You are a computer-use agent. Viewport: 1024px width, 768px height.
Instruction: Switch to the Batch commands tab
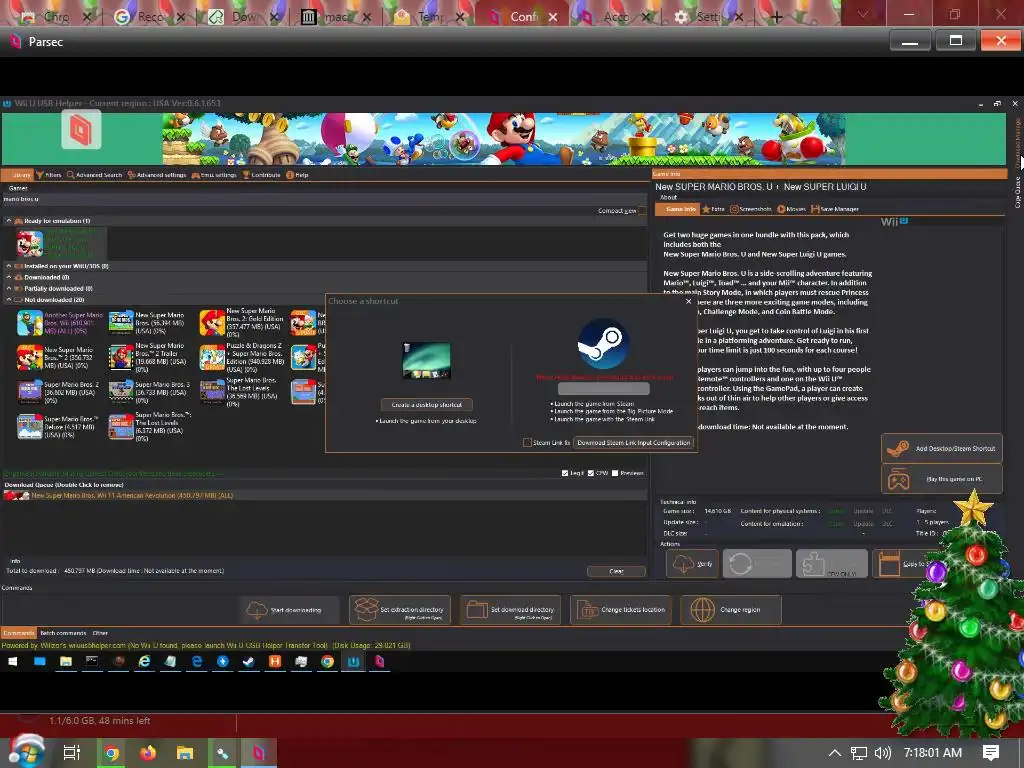63,633
